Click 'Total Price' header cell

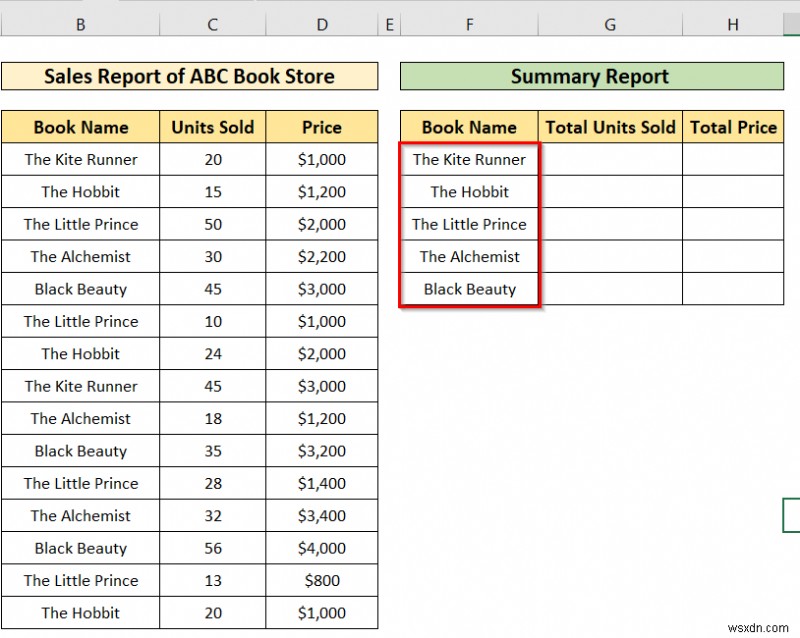(x=733, y=127)
